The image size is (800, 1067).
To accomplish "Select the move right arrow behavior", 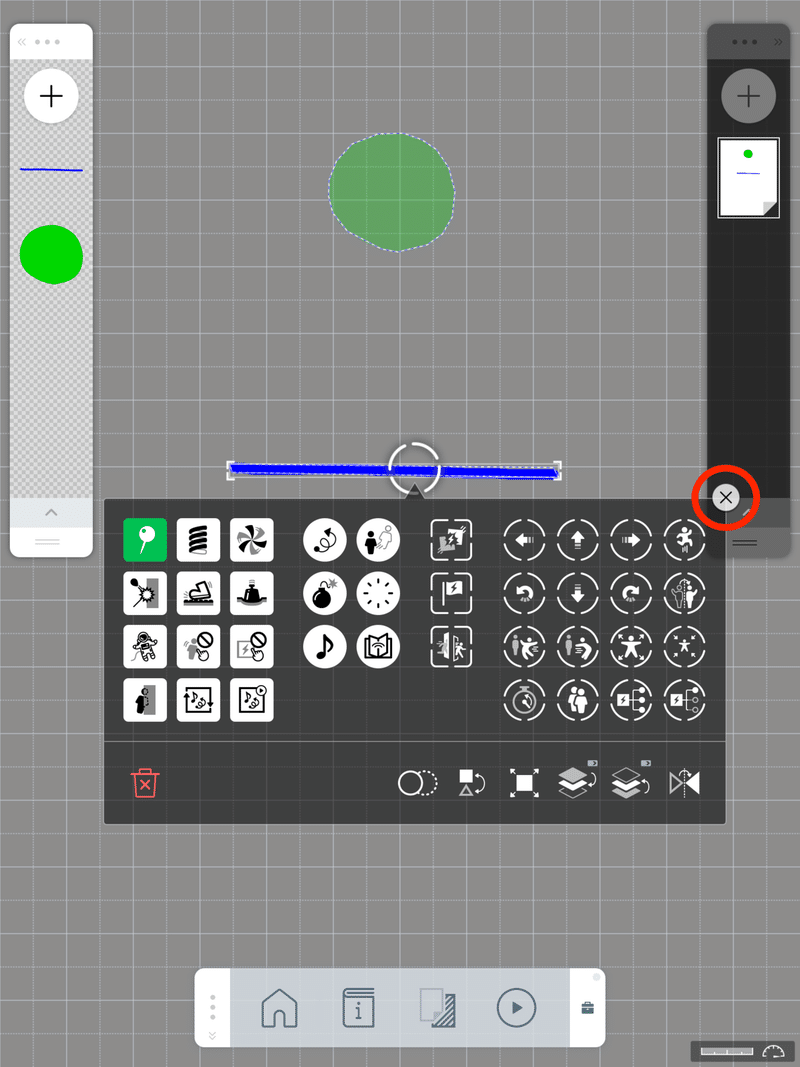I will pyautogui.click(x=631, y=540).
